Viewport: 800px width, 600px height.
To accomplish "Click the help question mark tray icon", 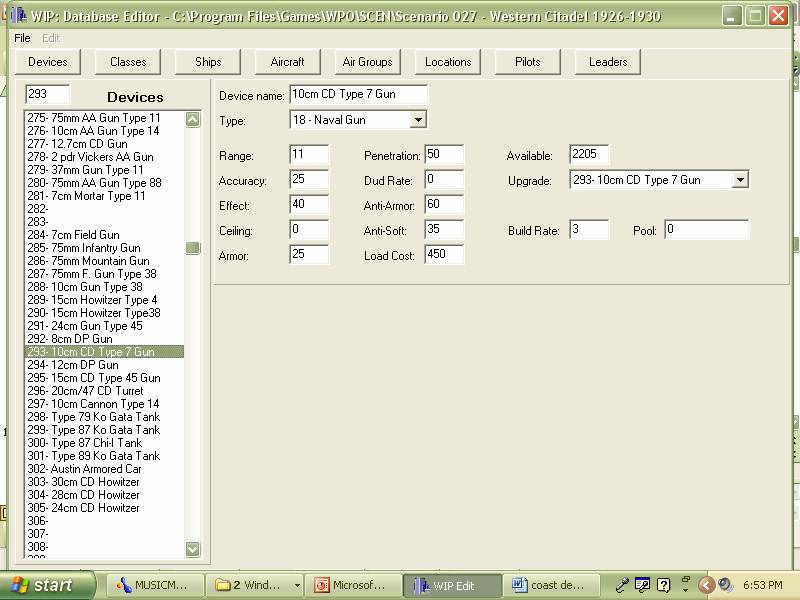I will click(x=664, y=585).
